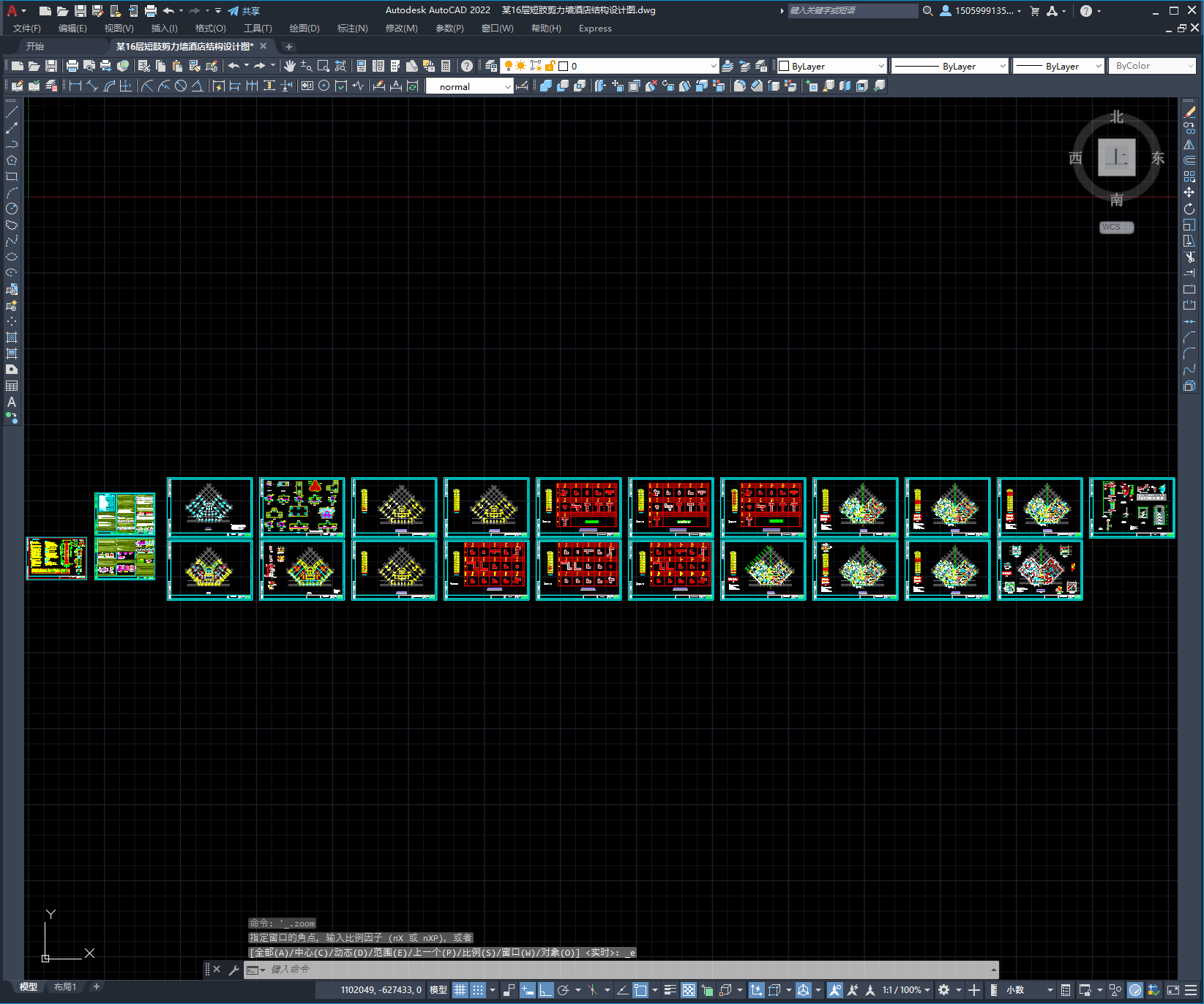Click the Undo arrow in standard toolbar
Viewport: 1204px width, 1004px height.
point(233,66)
